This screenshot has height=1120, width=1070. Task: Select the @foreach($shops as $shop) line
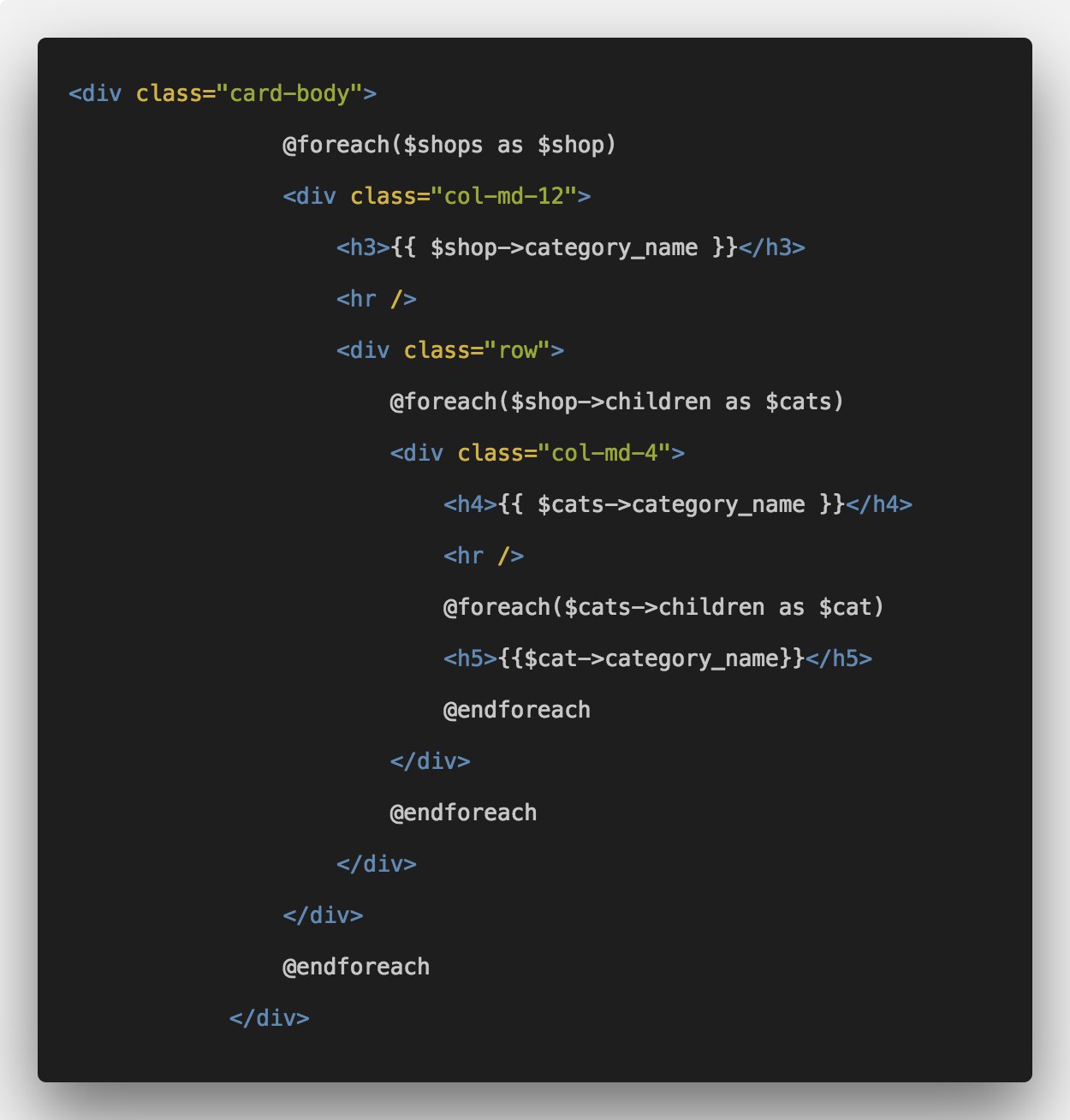pyautogui.click(x=449, y=145)
